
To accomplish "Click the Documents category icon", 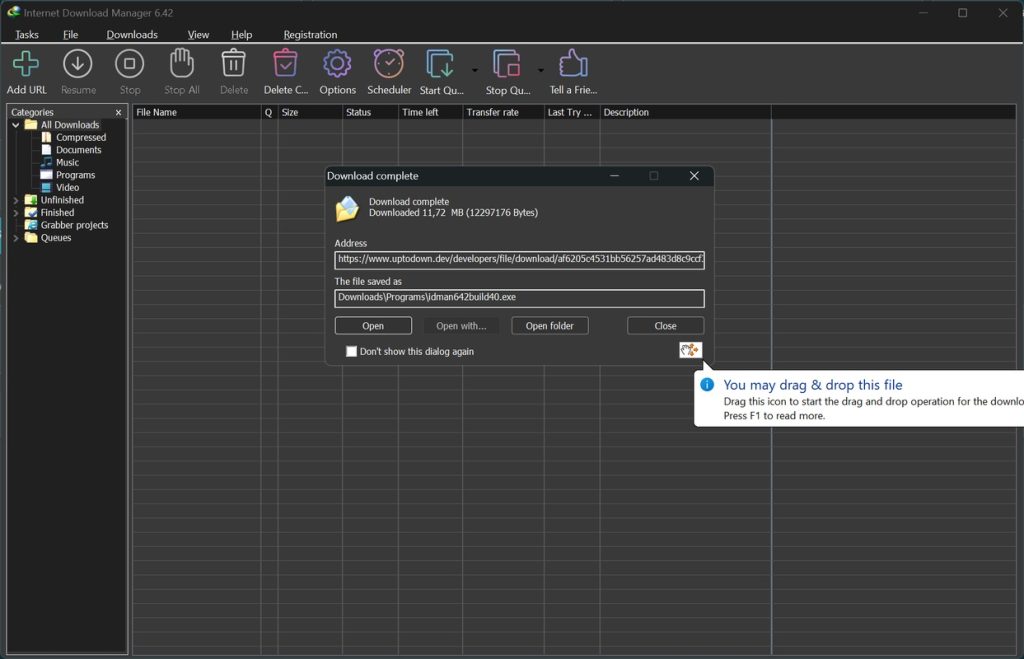I will point(46,150).
